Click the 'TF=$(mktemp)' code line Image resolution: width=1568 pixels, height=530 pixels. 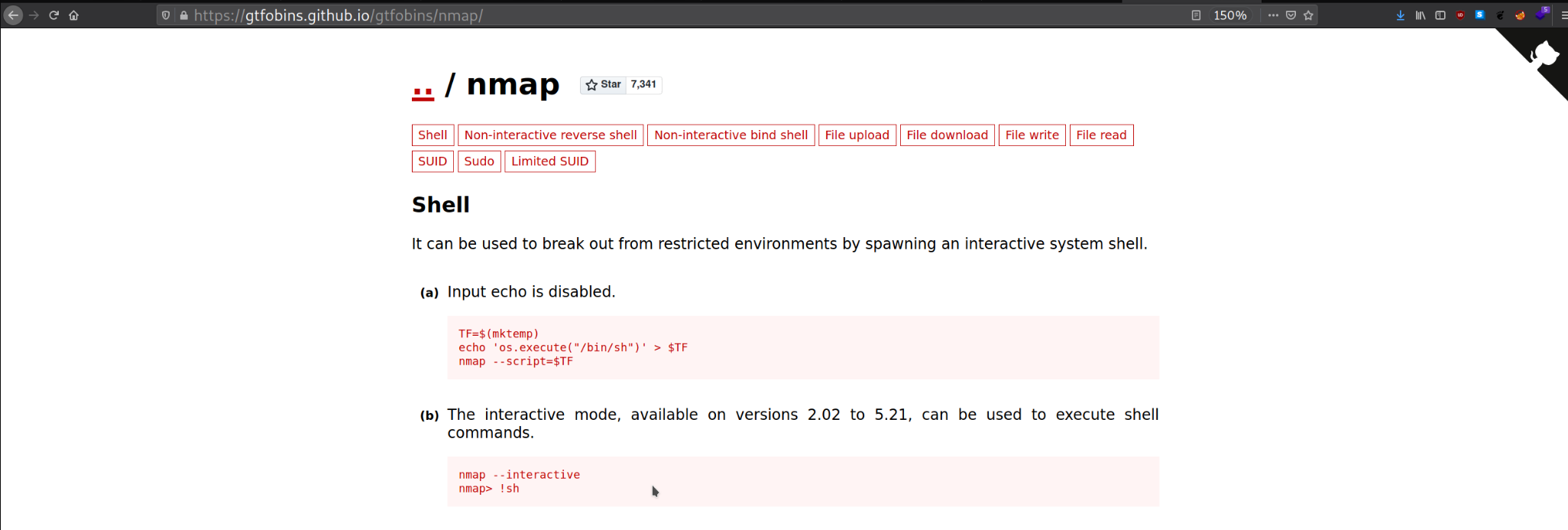click(x=499, y=333)
